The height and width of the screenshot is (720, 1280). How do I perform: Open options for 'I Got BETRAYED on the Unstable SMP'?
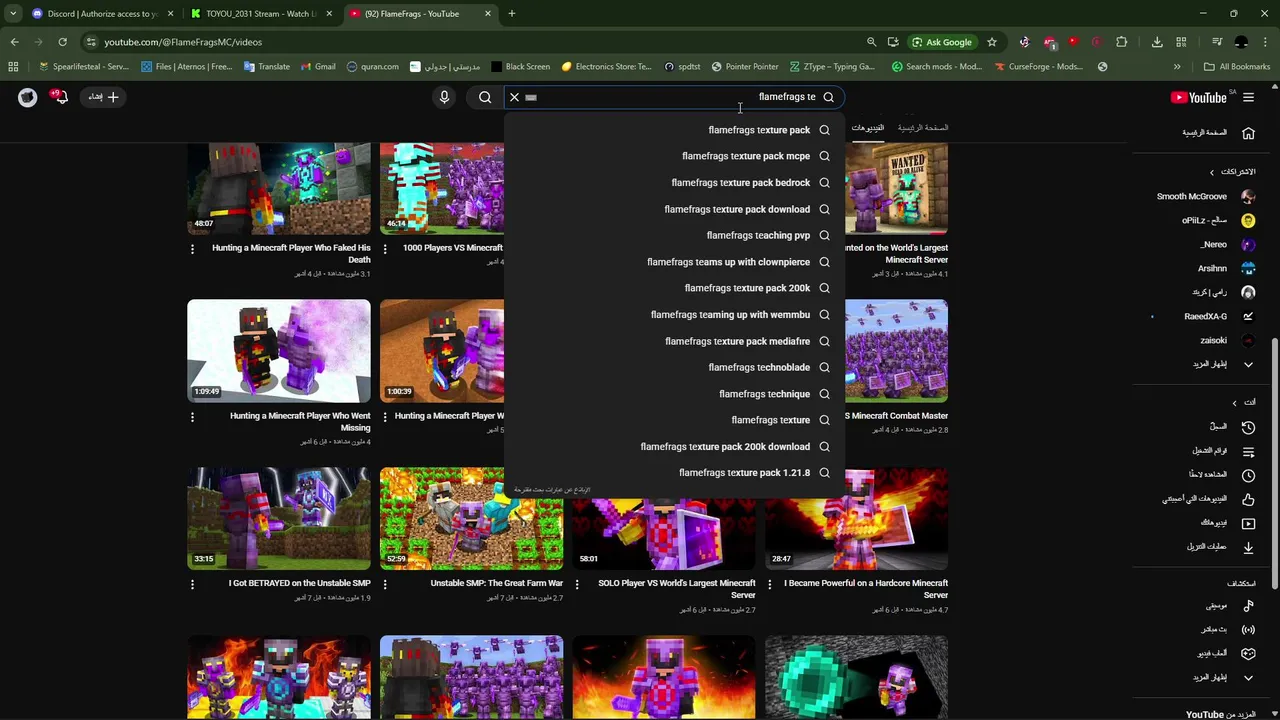point(192,584)
